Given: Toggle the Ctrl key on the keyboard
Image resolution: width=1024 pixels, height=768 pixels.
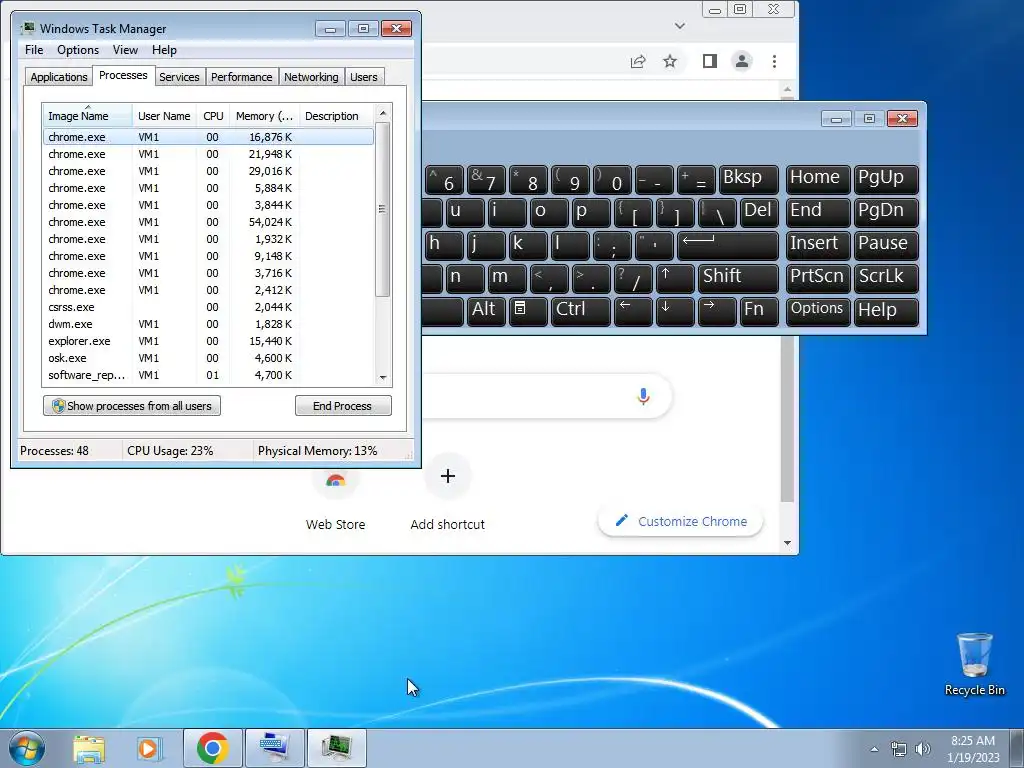Looking at the screenshot, I should click(581, 312).
